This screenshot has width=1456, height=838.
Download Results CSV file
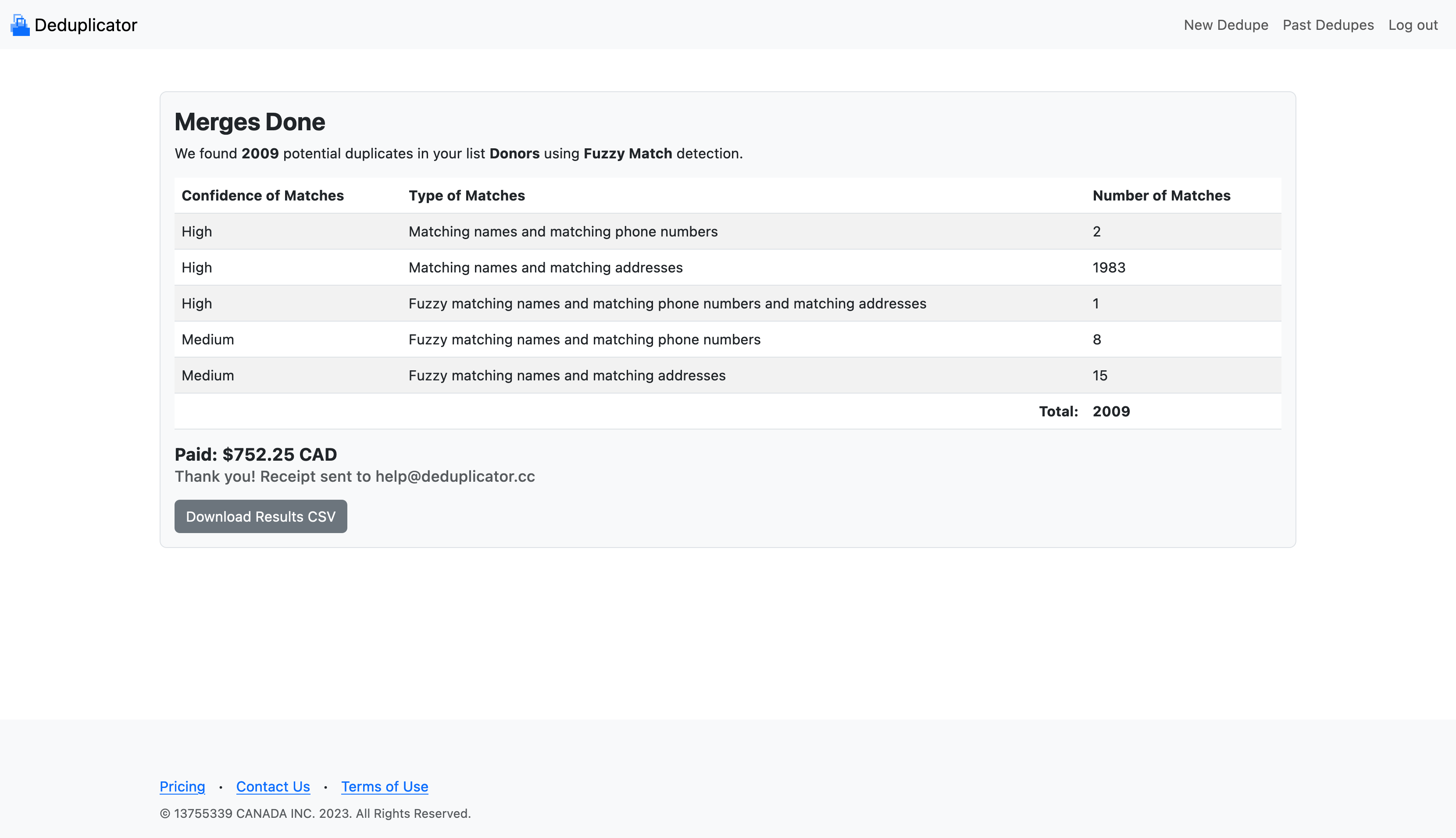(261, 516)
